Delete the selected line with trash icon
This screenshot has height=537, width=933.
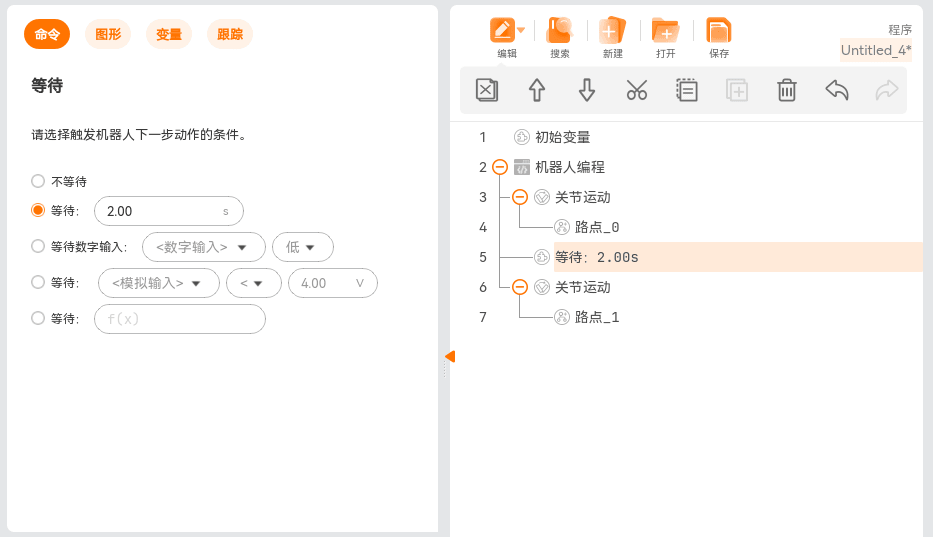click(787, 90)
